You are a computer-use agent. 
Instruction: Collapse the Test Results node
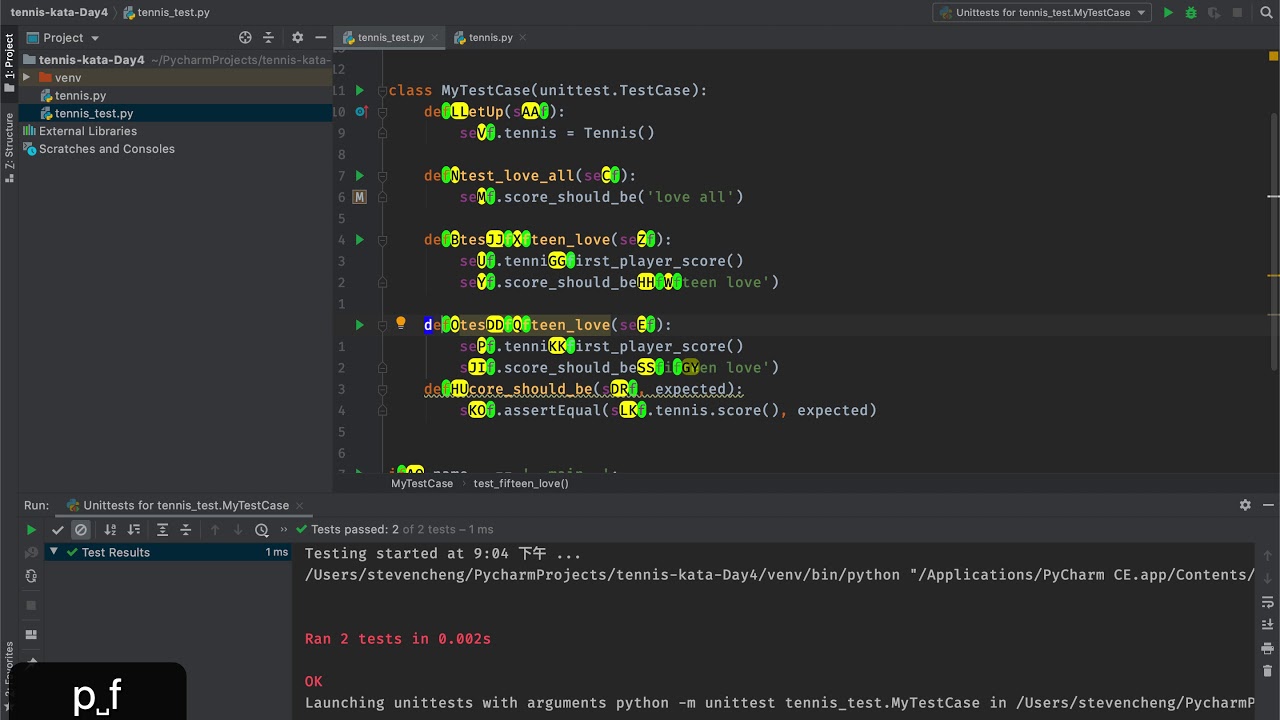(53, 552)
